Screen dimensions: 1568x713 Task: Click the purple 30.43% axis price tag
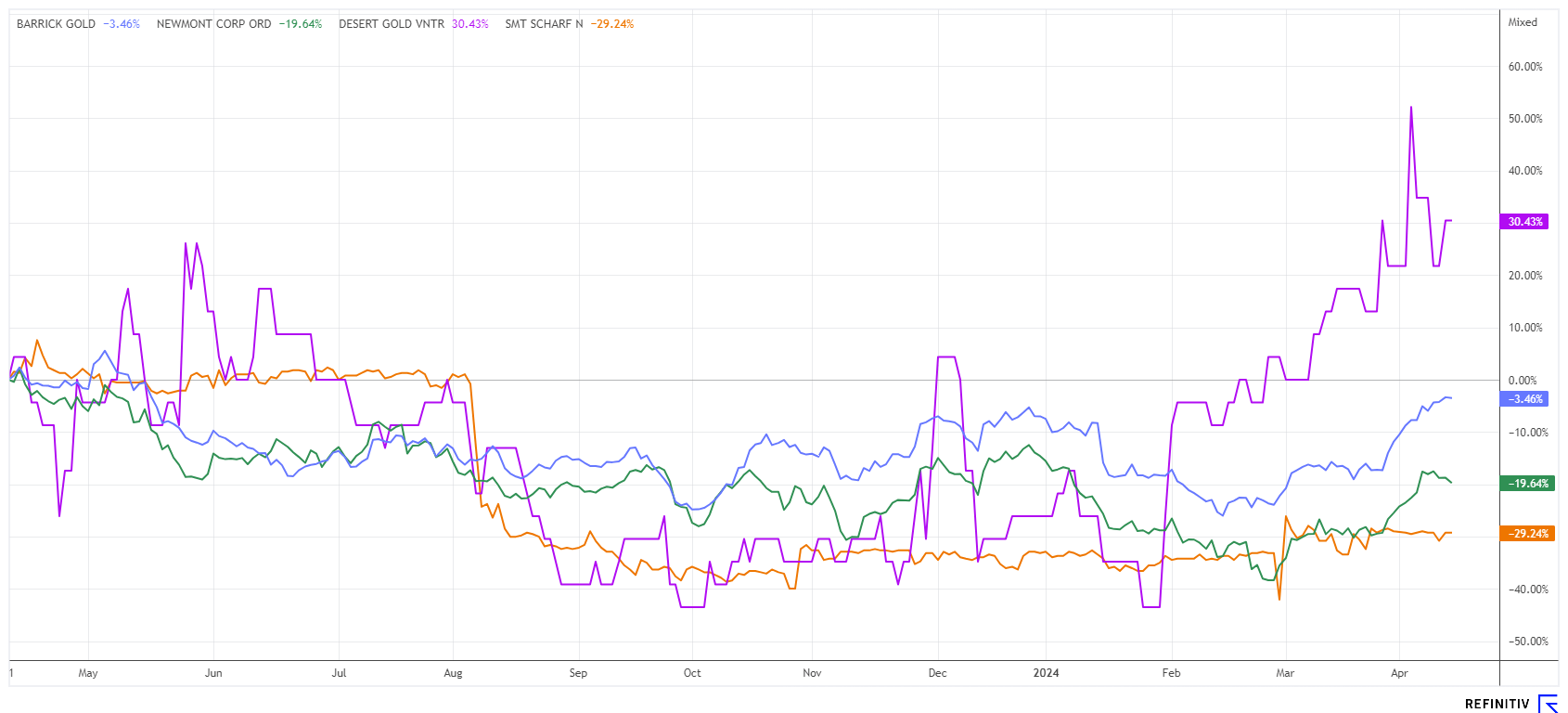point(1524,222)
